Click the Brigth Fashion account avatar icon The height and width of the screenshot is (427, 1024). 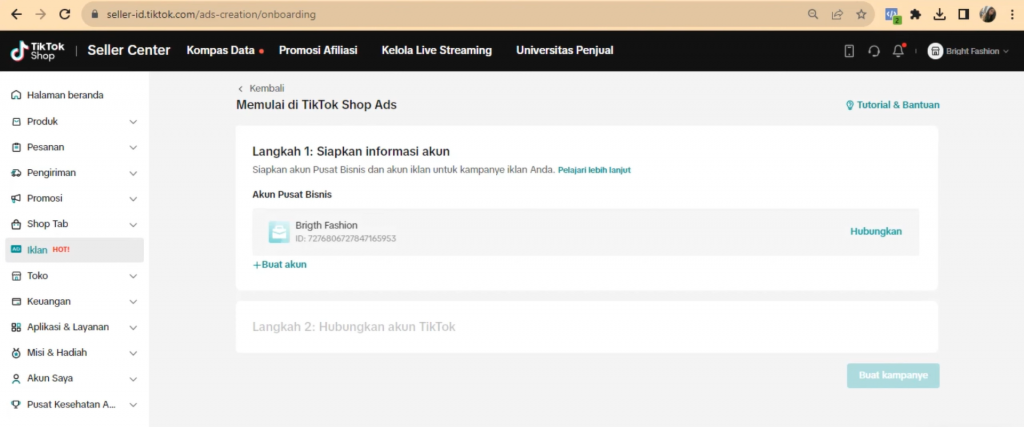tap(279, 232)
